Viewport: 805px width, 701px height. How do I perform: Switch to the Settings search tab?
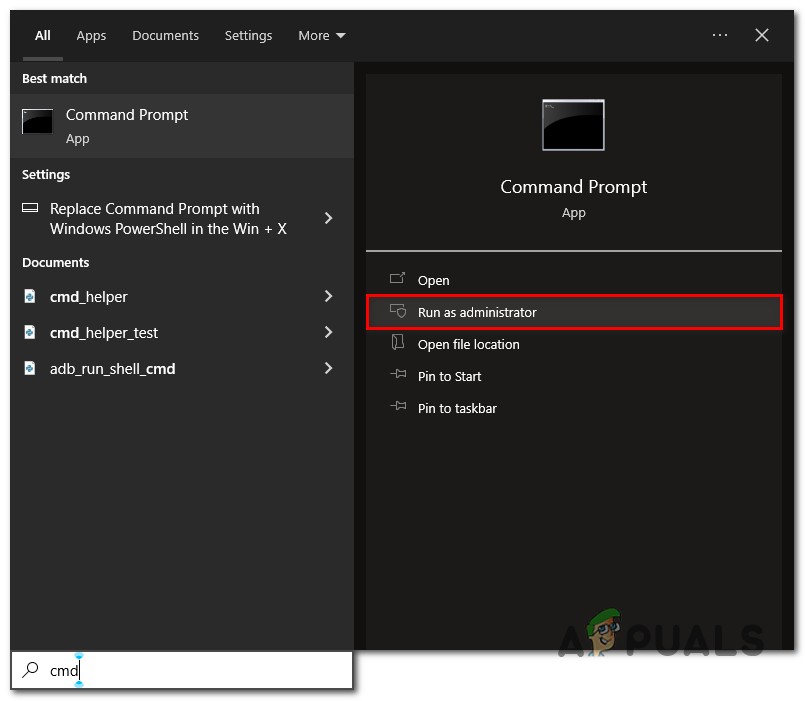[x=248, y=36]
